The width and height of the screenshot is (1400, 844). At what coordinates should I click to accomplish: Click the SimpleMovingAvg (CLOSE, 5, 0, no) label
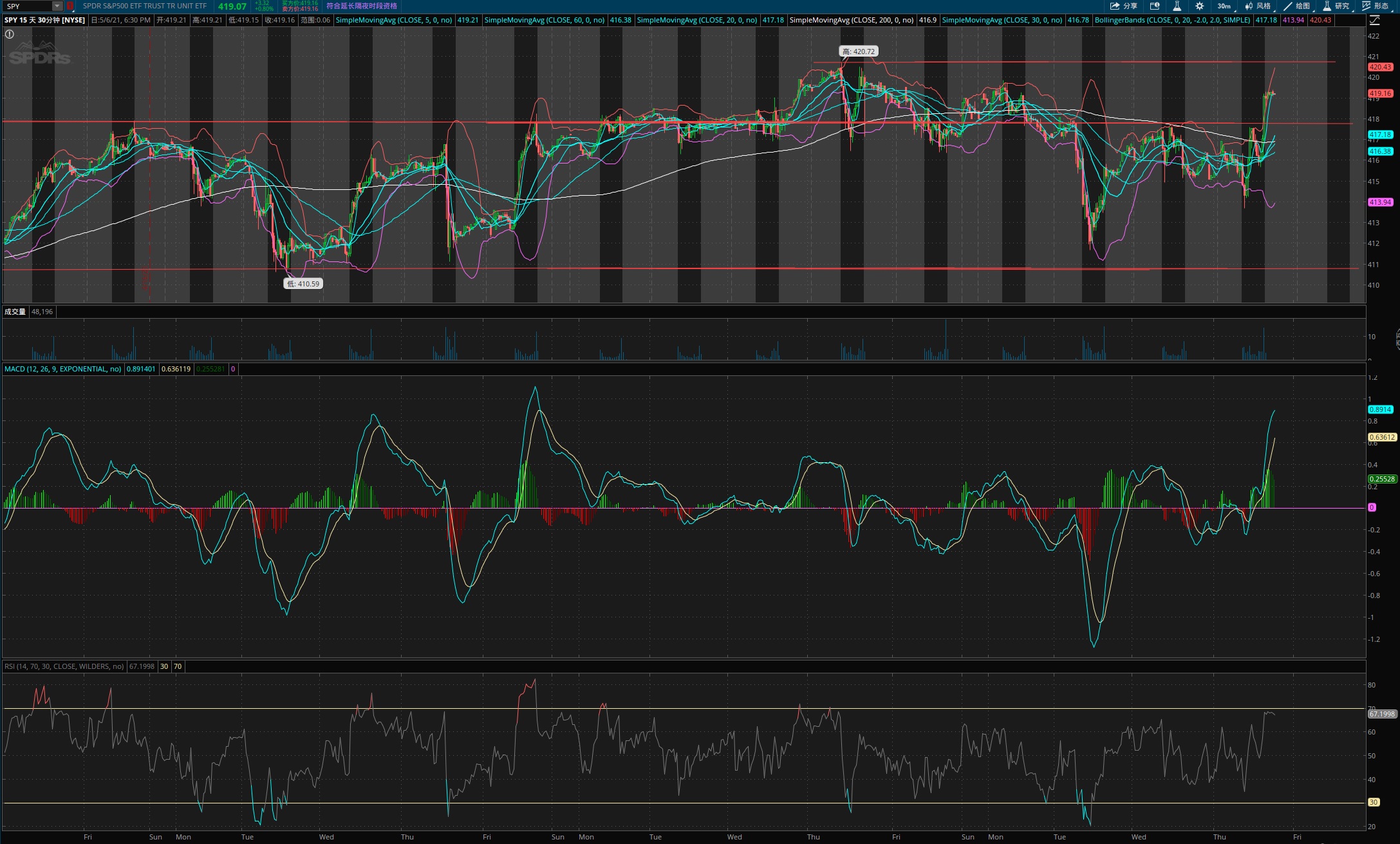pyautogui.click(x=394, y=20)
